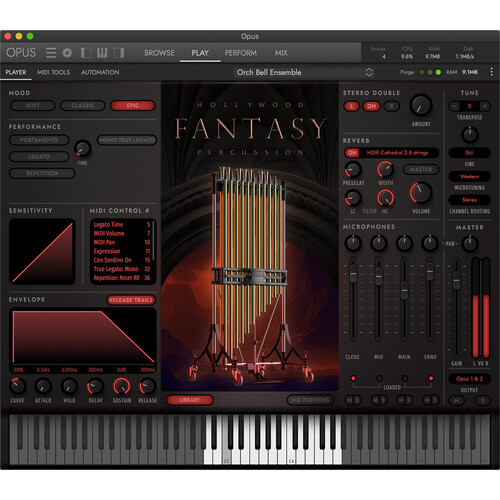Open the Orch Bell Ensemble instrument selector

[304, 72]
